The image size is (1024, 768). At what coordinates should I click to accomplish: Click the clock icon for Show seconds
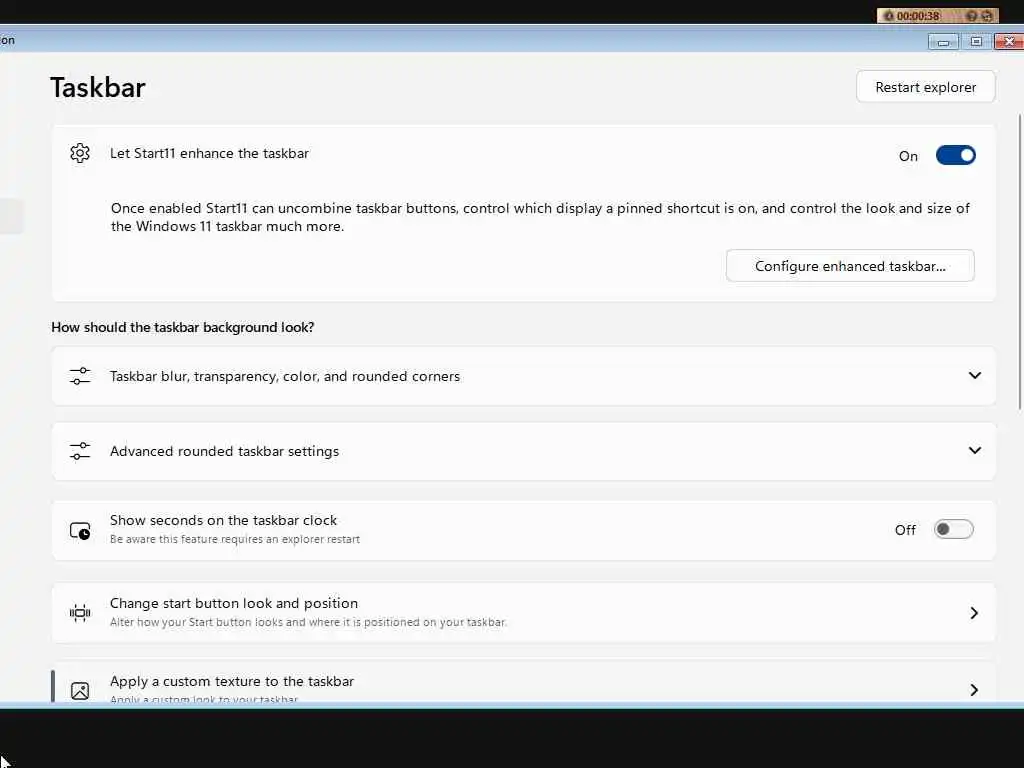click(x=80, y=530)
